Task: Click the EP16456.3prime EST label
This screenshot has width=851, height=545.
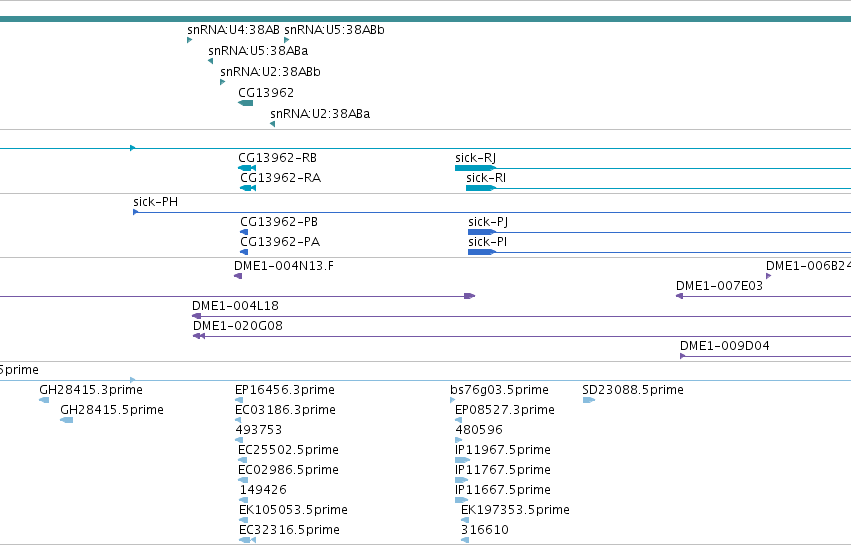Action: 285,390
